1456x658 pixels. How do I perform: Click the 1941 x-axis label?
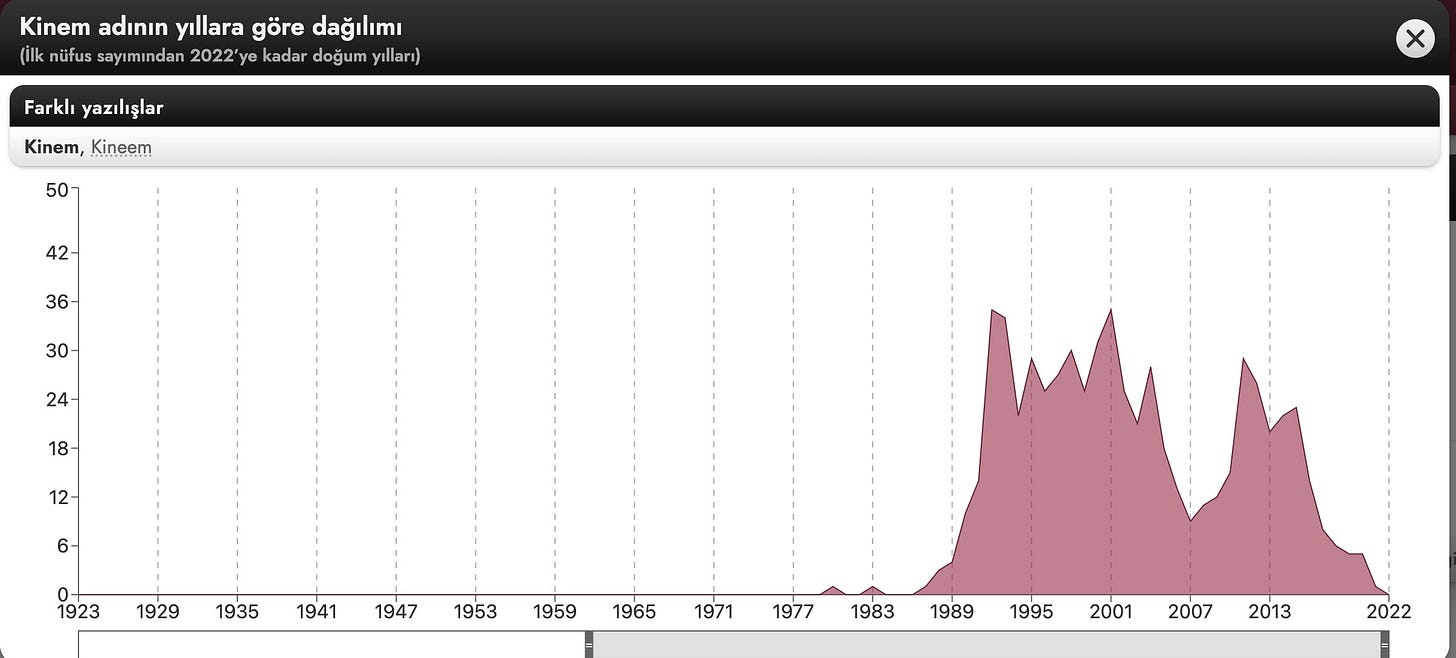click(317, 611)
